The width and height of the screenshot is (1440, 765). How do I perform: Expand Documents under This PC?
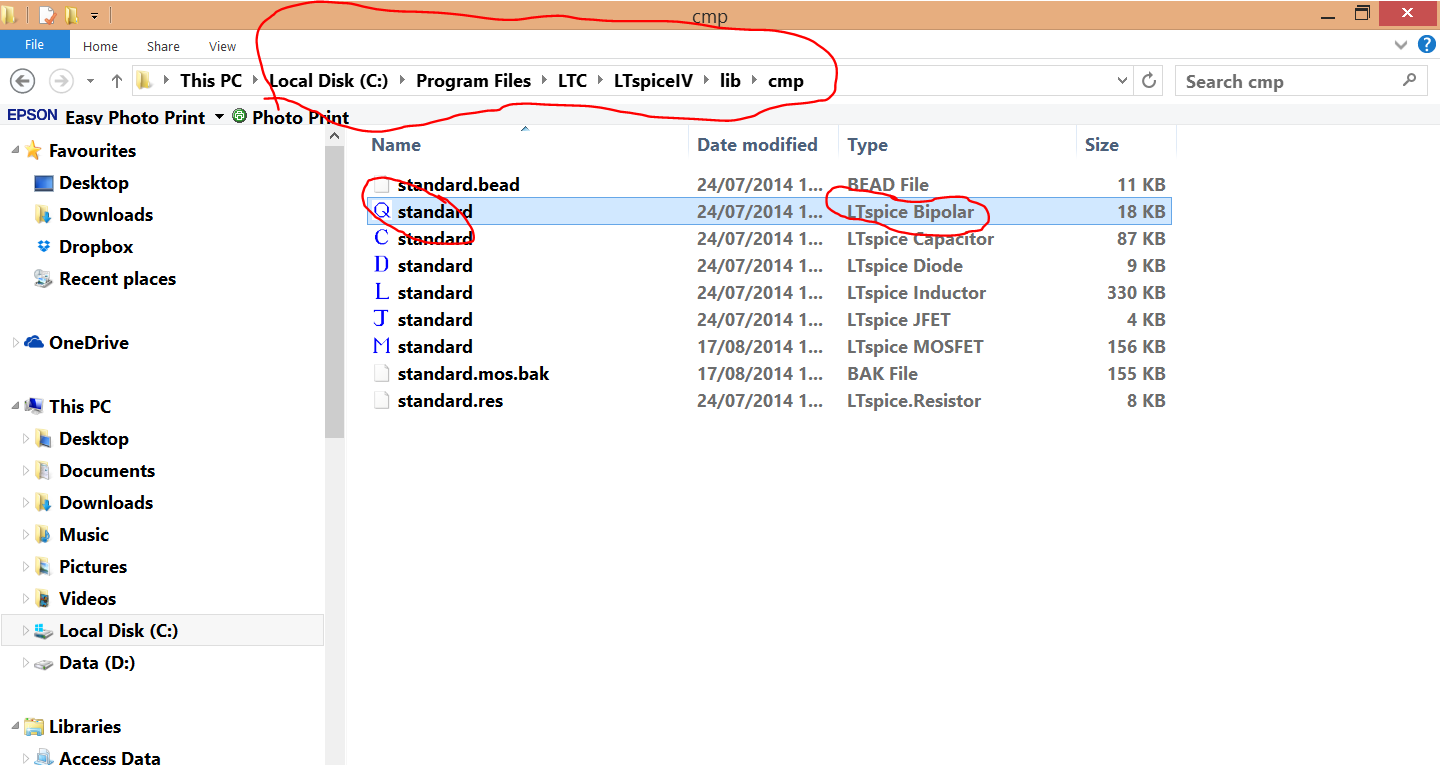coord(27,471)
